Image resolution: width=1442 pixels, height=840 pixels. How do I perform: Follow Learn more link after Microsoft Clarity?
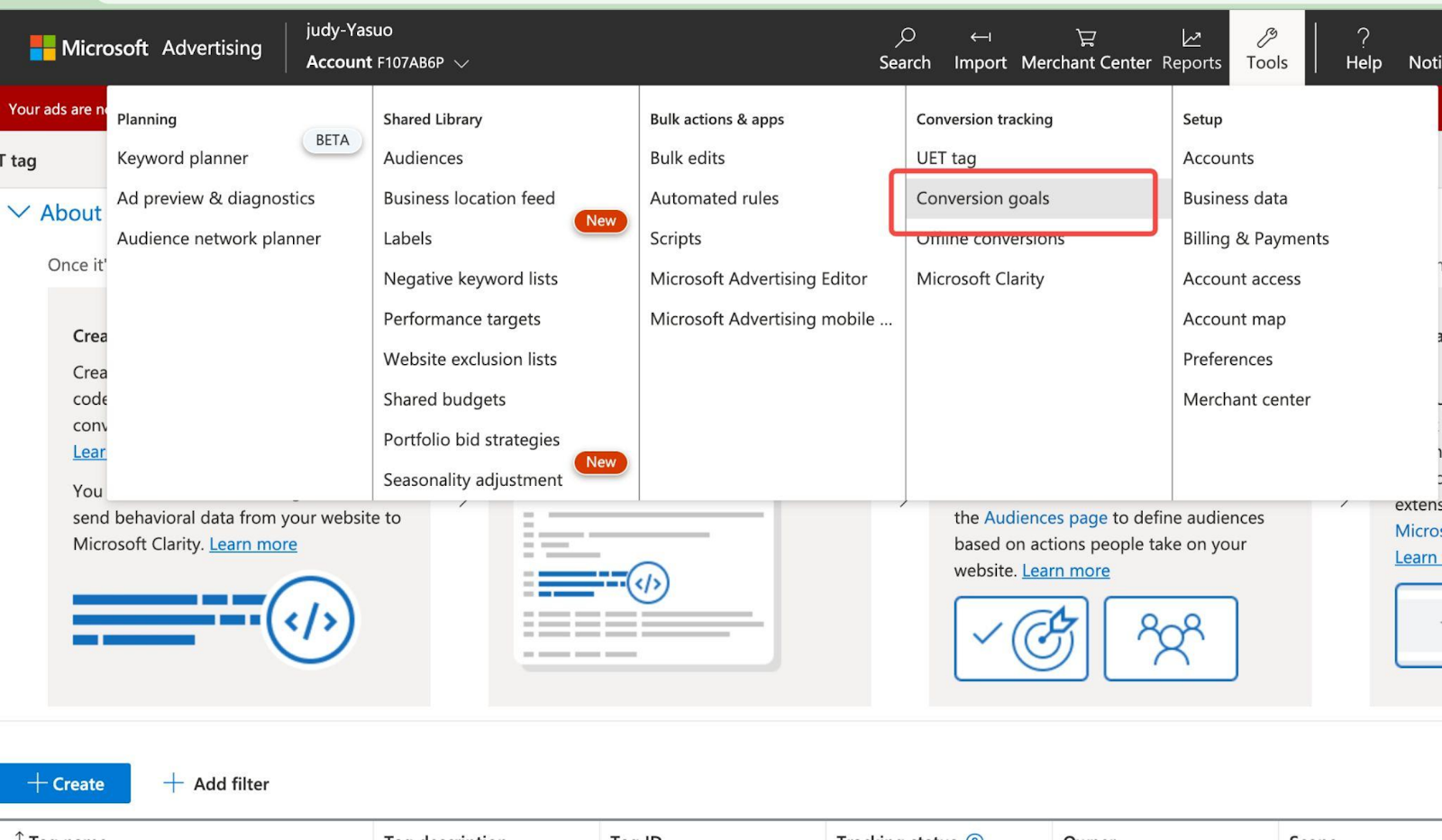coord(253,543)
